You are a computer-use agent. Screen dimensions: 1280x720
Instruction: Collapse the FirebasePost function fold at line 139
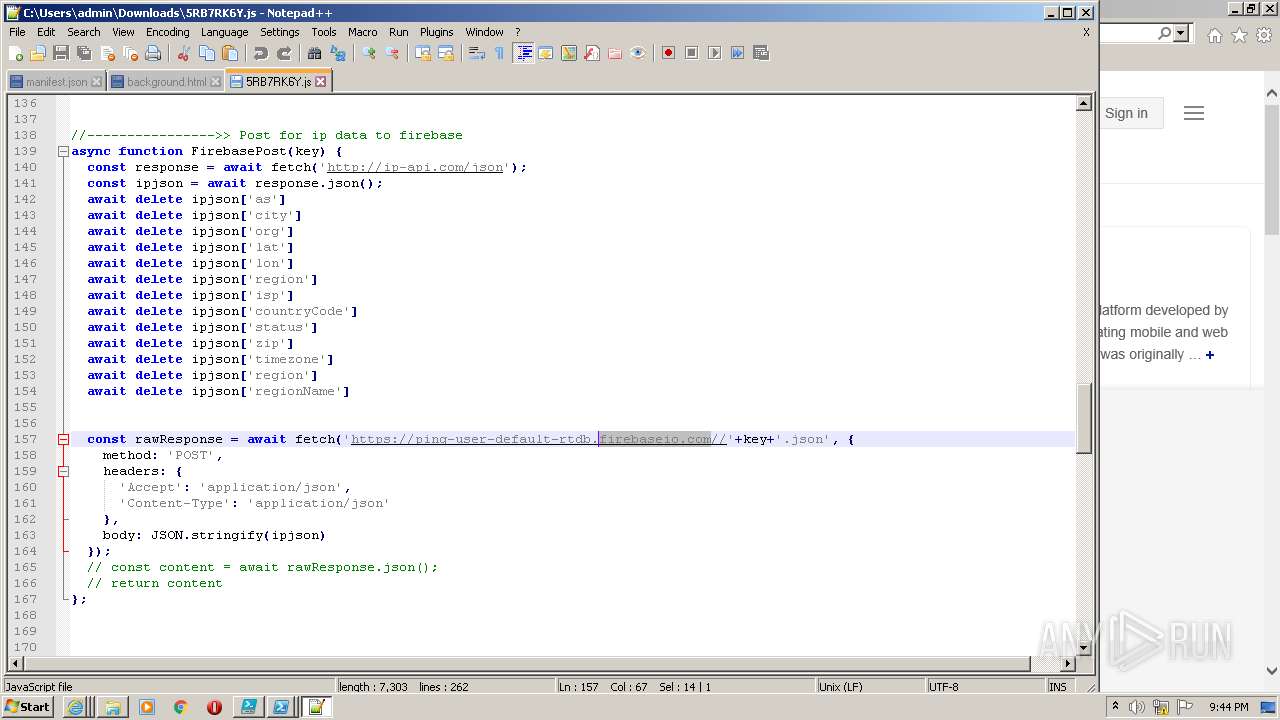pyautogui.click(x=63, y=151)
